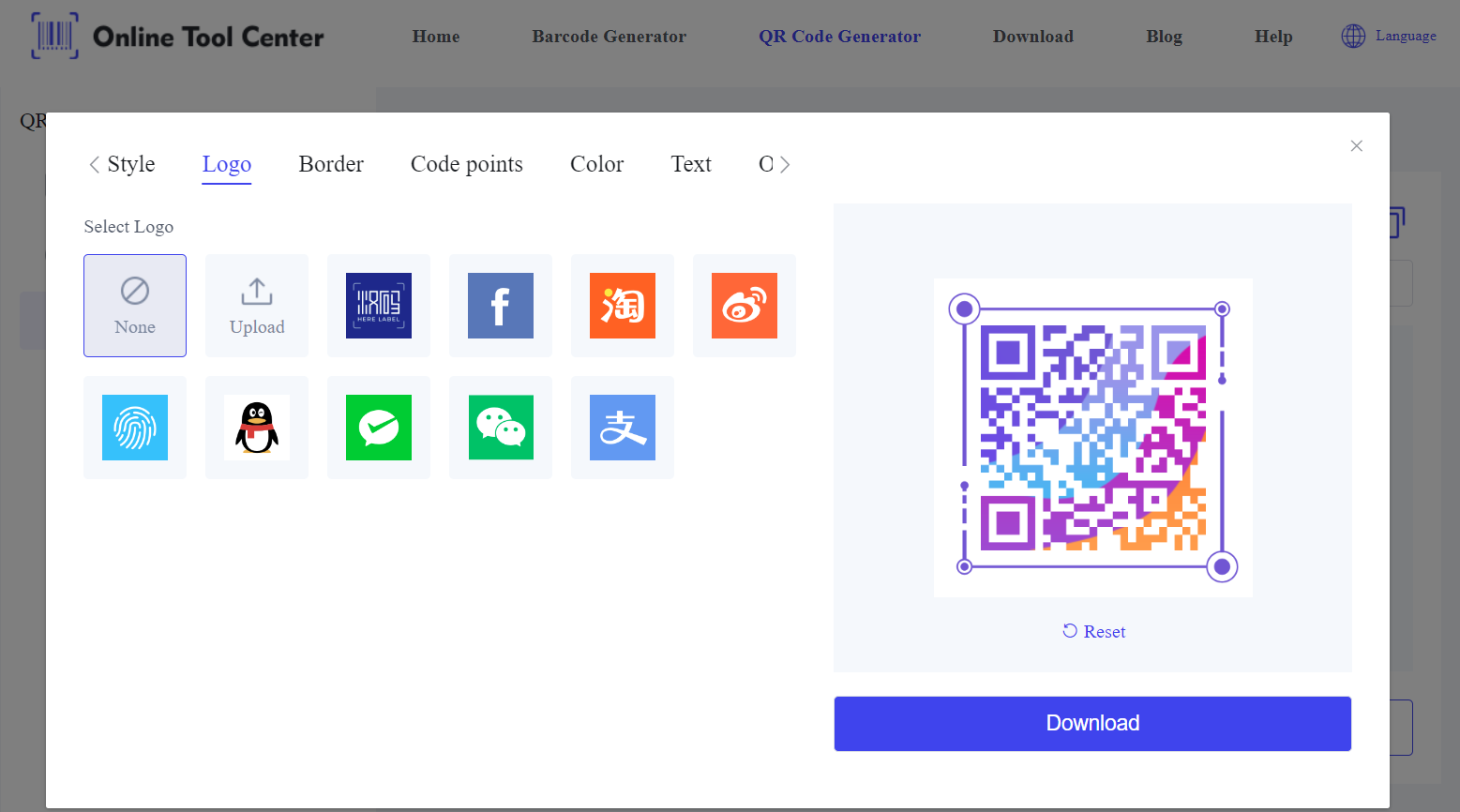Click the circular reset arrow icon
The width and height of the screenshot is (1460, 812).
1070,631
